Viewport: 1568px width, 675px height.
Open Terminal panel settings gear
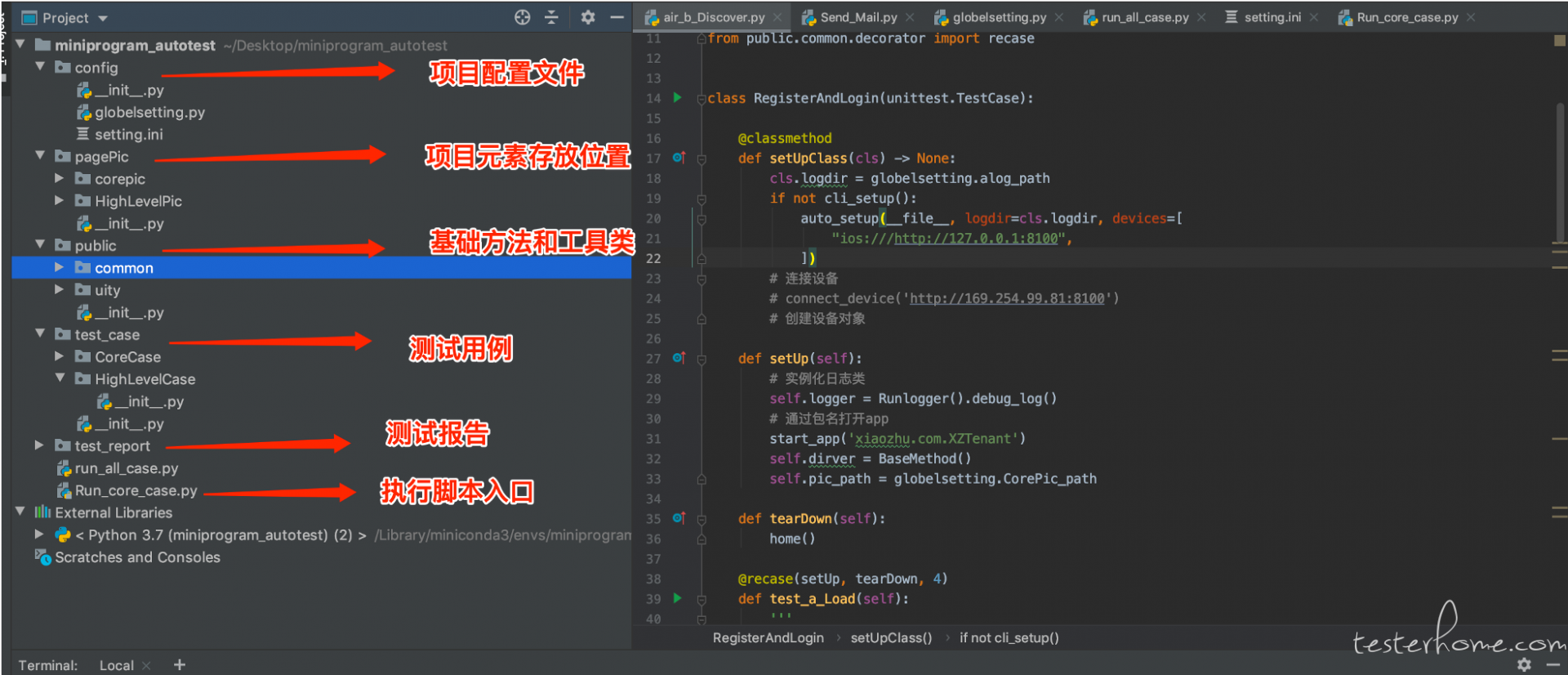[1524, 665]
